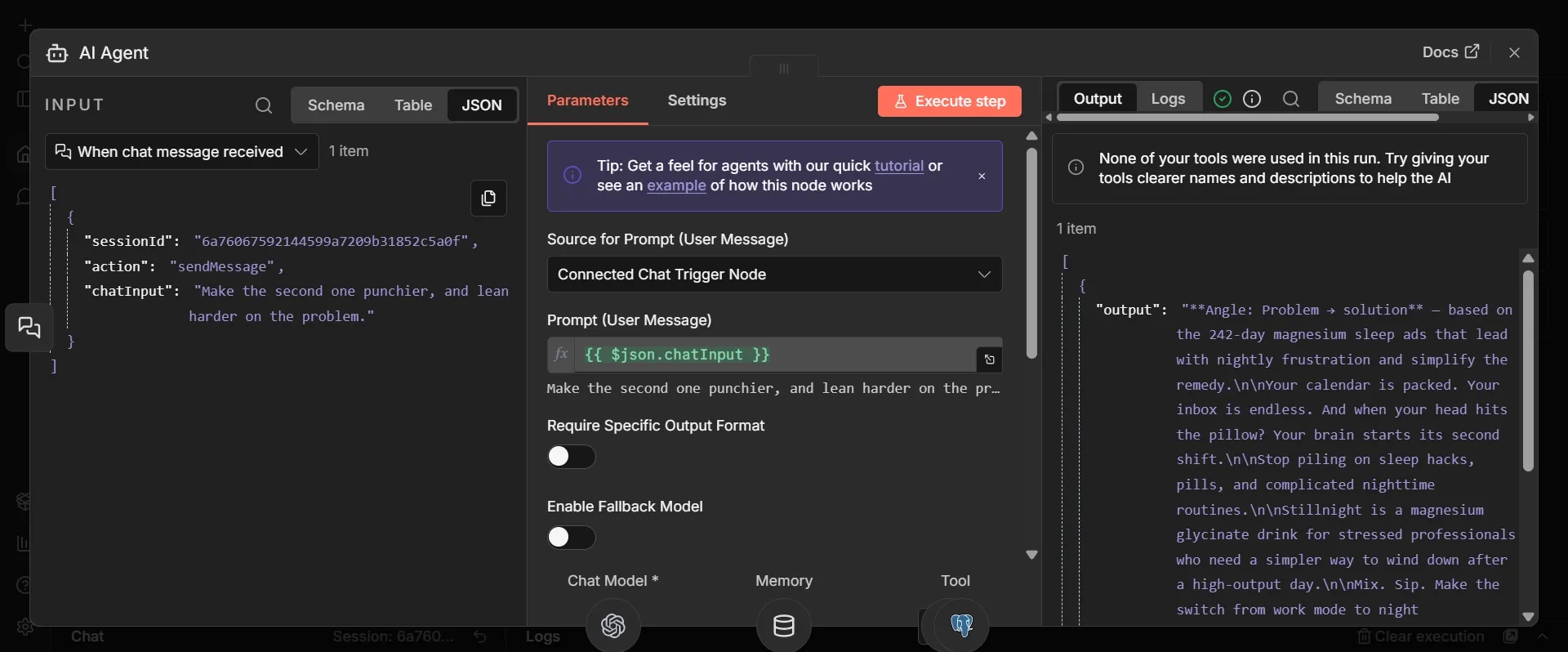Dismiss the agents tip banner
The width and height of the screenshot is (1568, 652).
click(x=982, y=176)
